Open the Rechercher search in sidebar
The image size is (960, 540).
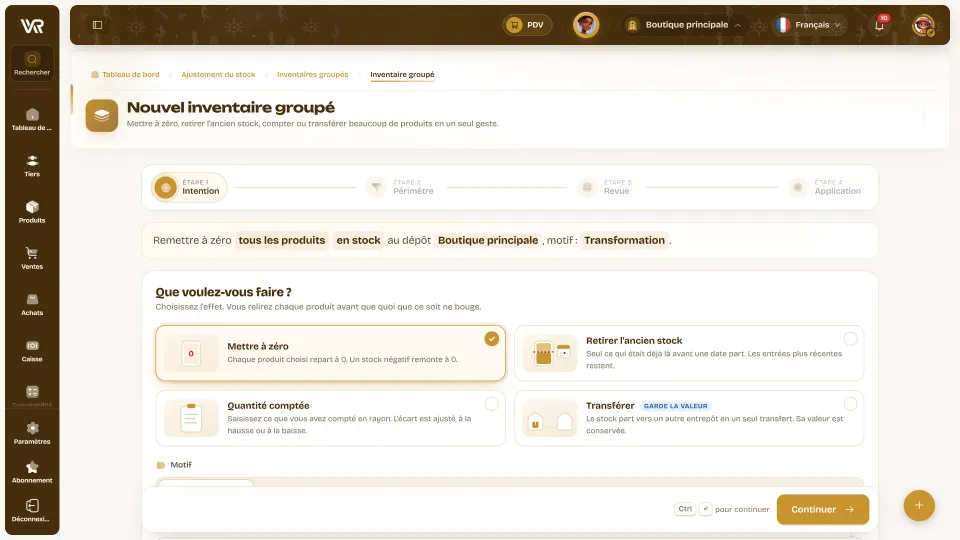coord(32,64)
